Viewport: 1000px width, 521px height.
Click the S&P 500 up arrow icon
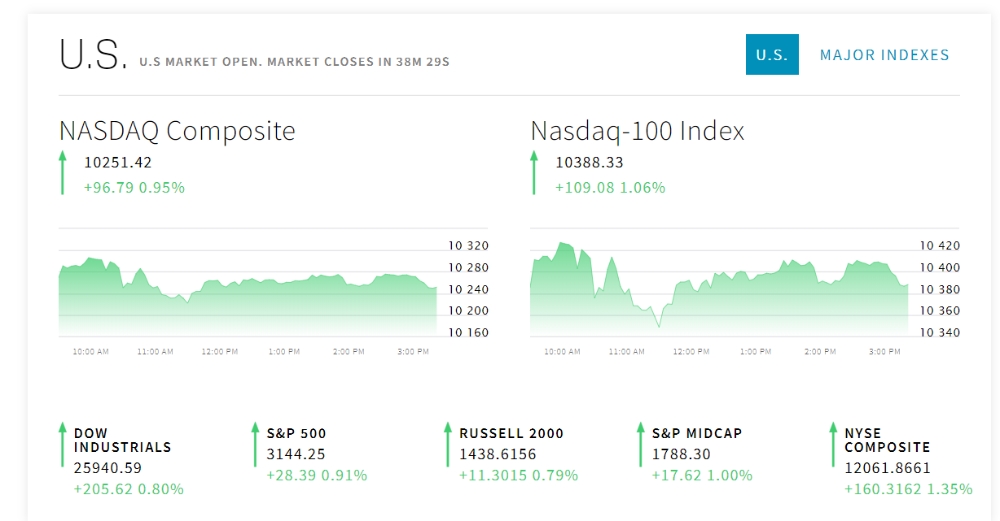coord(255,444)
